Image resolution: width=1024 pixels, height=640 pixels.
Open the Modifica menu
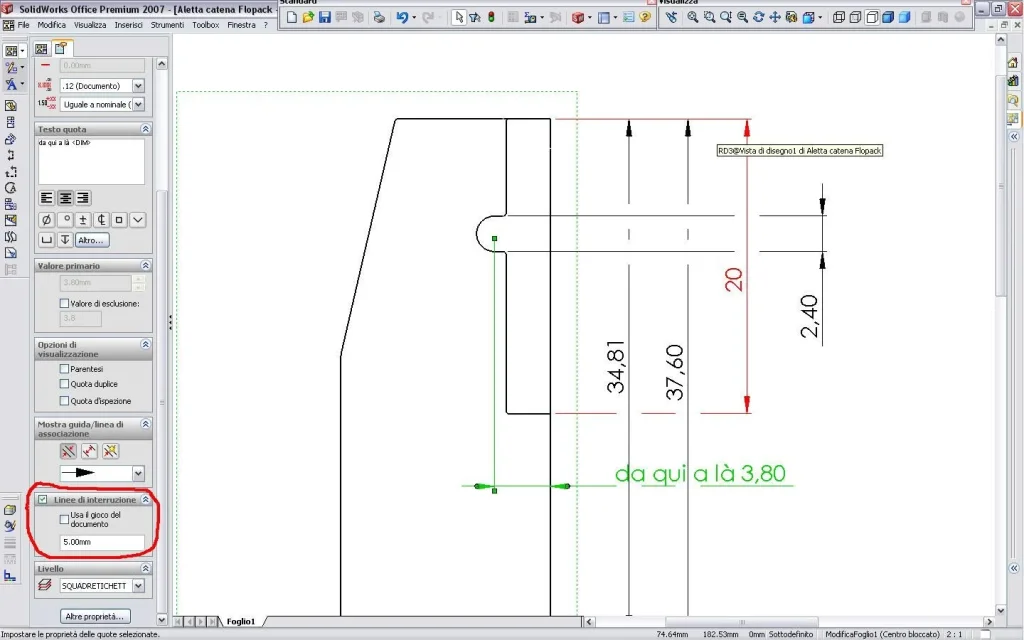[52, 25]
